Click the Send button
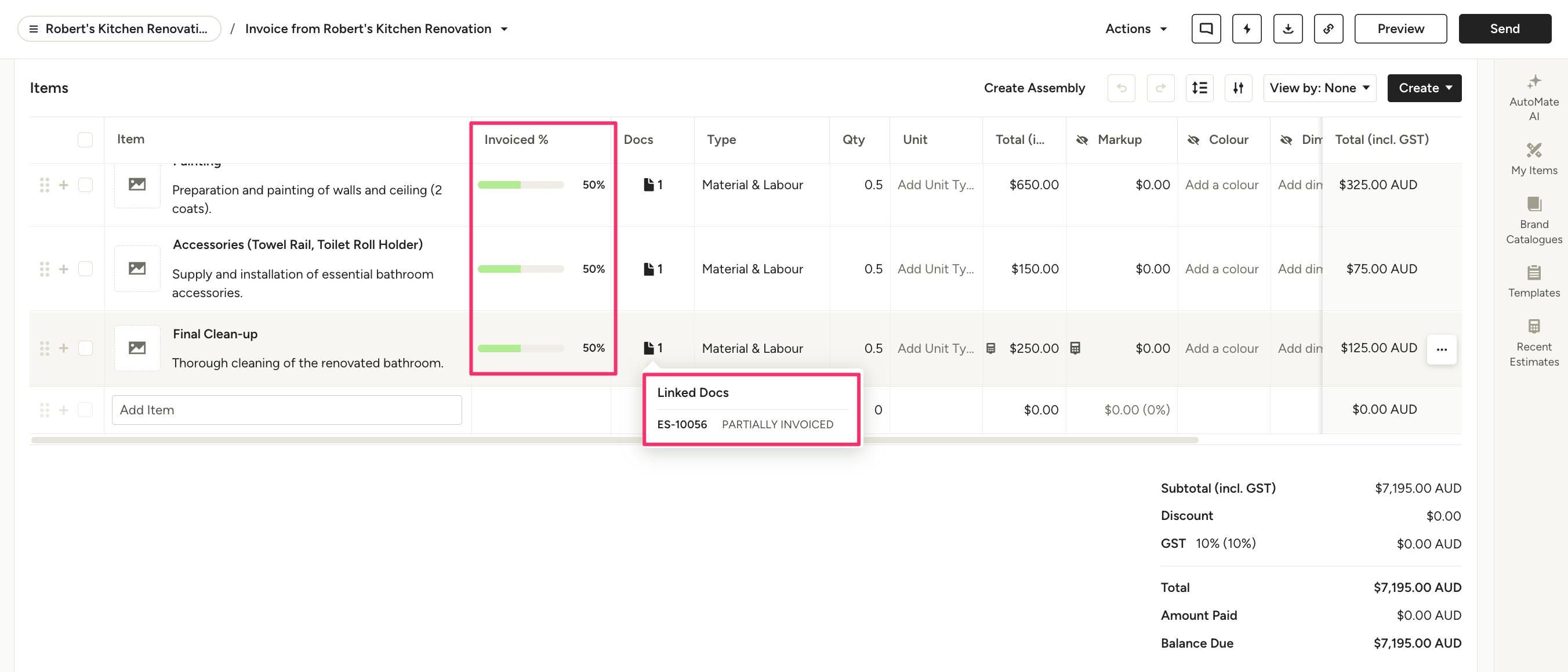 point(1504,28)
